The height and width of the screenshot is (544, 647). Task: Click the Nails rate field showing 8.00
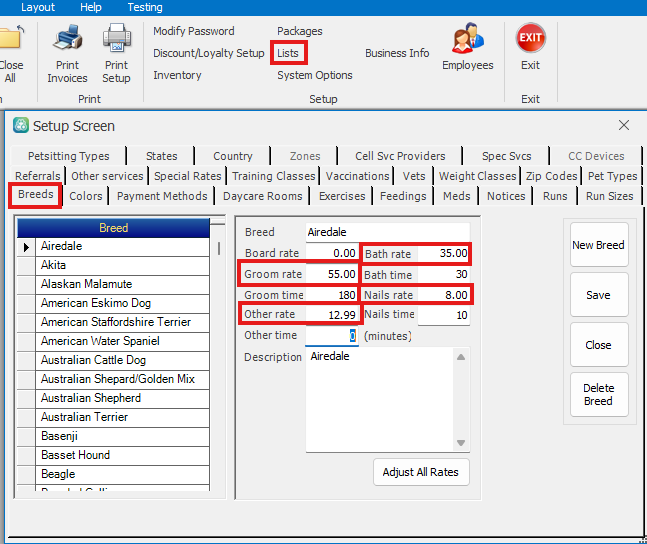[443, 295]
